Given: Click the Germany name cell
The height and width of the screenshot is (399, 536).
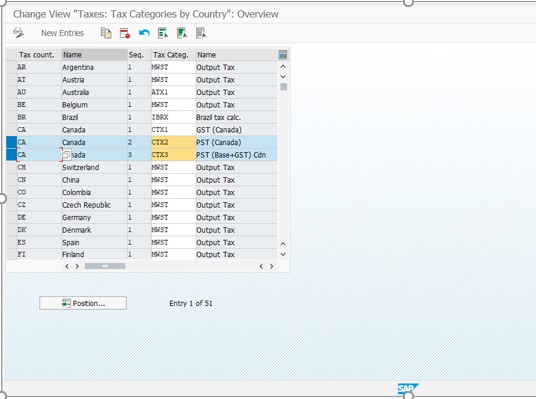Looking at the screenshot, I should pyautogui.click(x=94, y=217).
